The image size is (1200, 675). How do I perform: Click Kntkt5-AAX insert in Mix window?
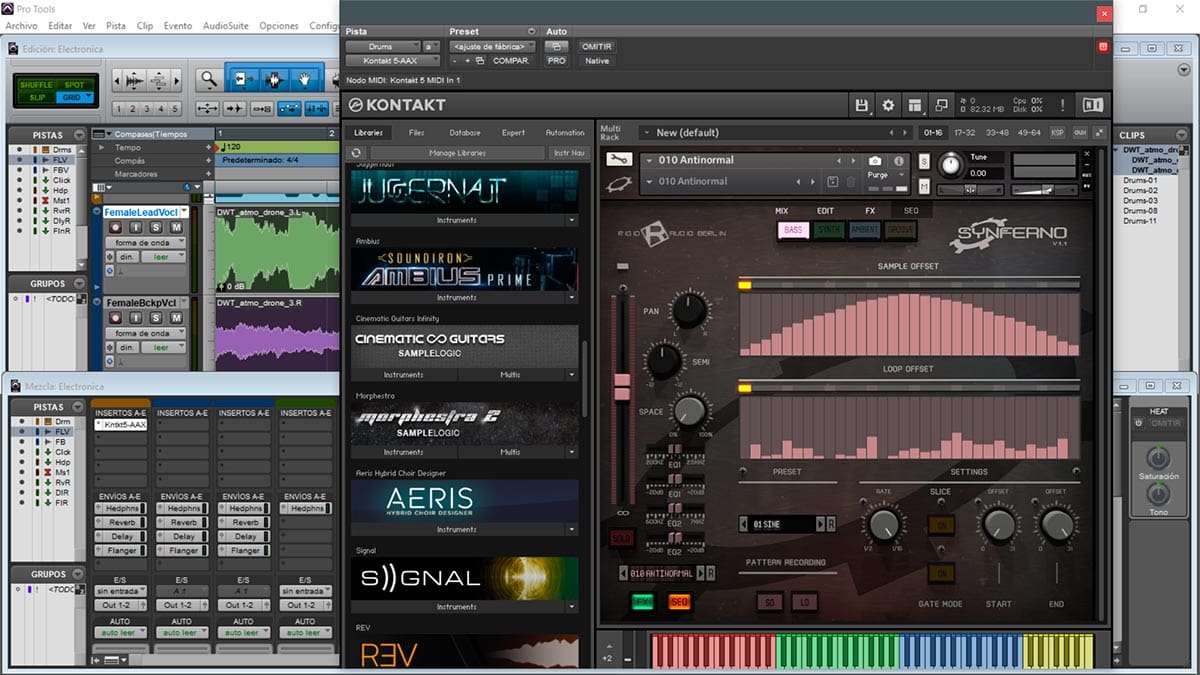point(121,425)
